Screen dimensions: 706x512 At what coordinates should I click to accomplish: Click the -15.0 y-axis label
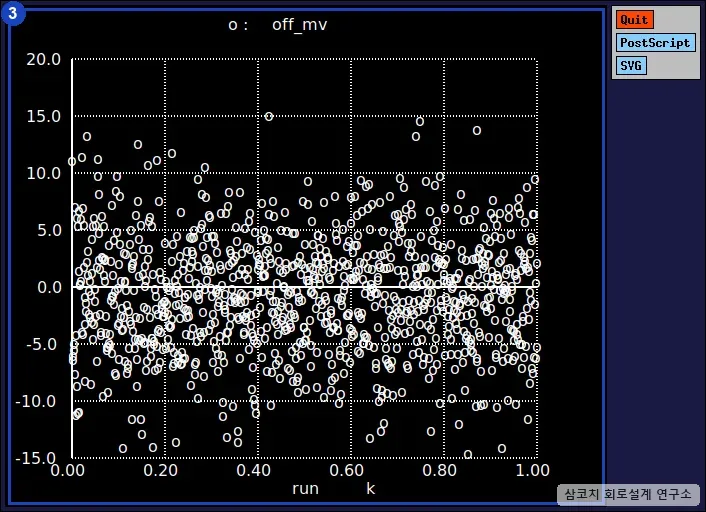coord(36,458)
